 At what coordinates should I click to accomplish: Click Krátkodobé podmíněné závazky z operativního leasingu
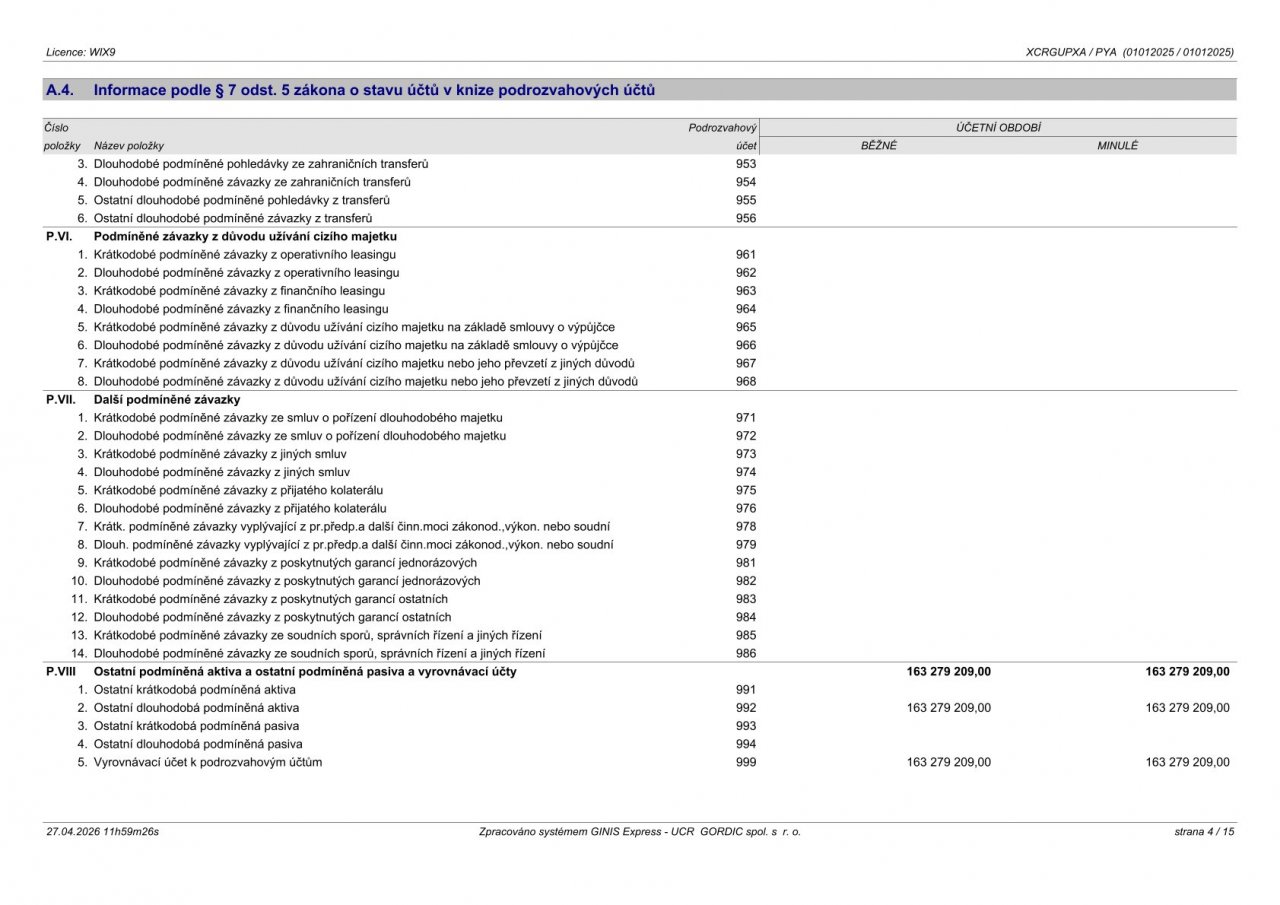tap(245, 255)
